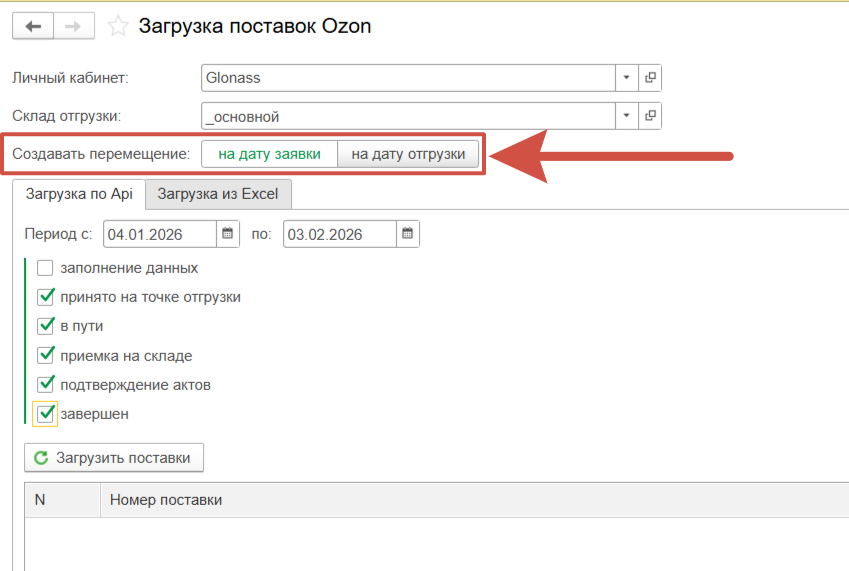The image size is (849, 571).
Task: Click the Период с date field
Action: click(159, 234)
